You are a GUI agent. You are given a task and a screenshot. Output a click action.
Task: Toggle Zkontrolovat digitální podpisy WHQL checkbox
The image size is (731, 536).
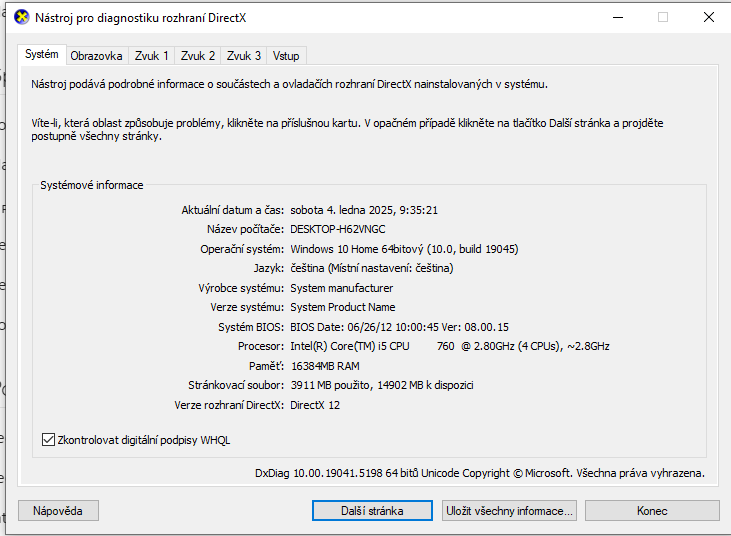(x=48, y=440)
